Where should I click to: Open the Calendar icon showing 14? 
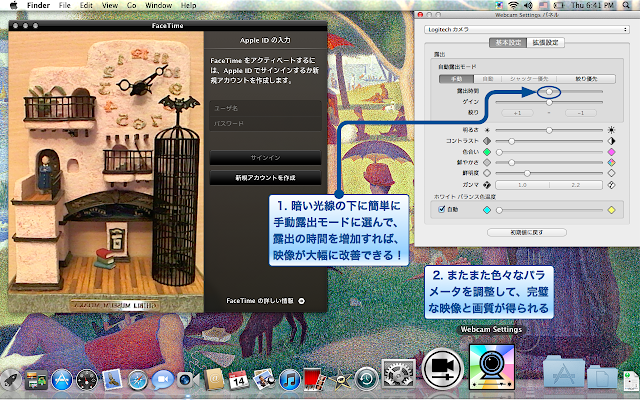(x=239, y=380)
